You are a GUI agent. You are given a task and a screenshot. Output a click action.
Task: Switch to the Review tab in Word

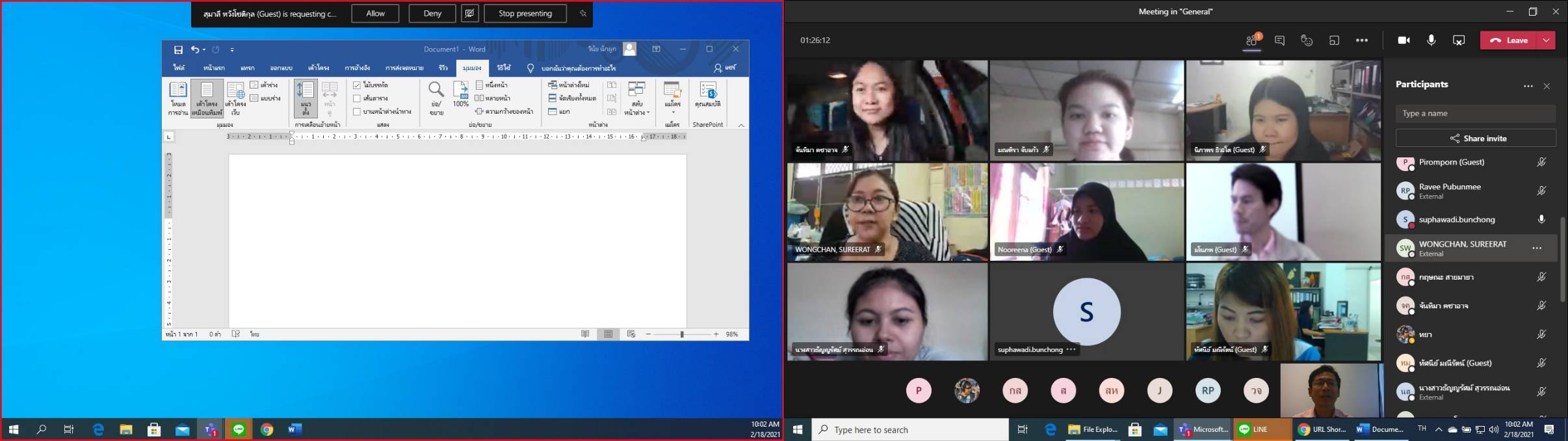[x=443, y=68]
